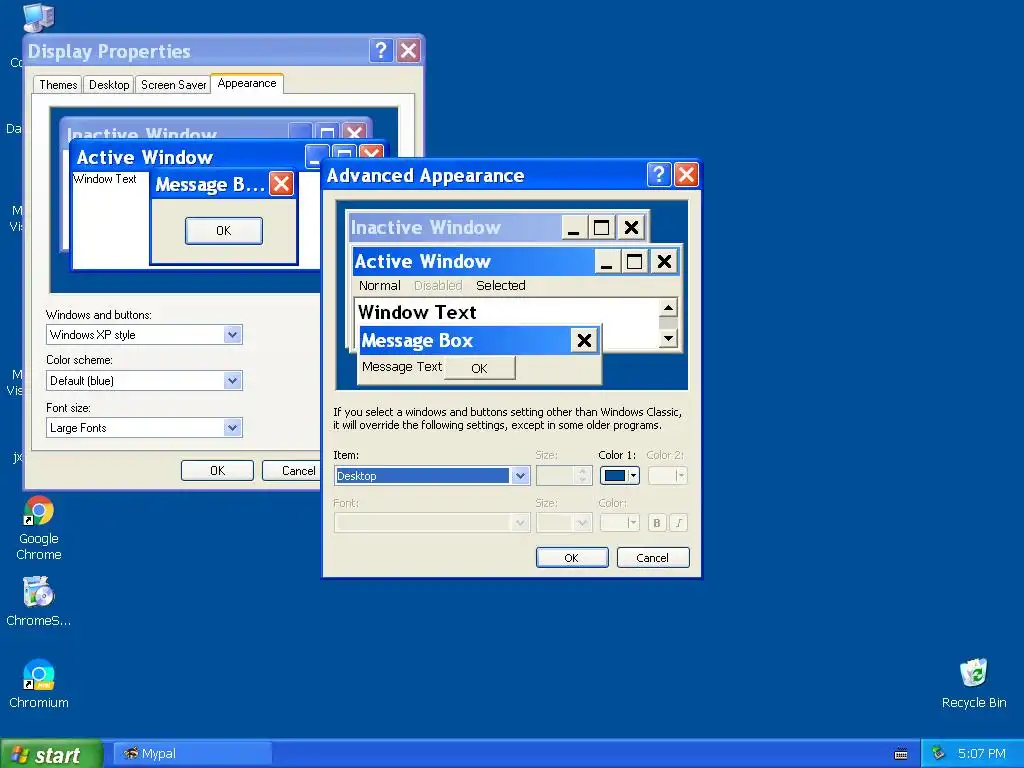The image size is (1024, 768).
Task: Switch to Mypal in the taskbar
Action: coord(192,754)
